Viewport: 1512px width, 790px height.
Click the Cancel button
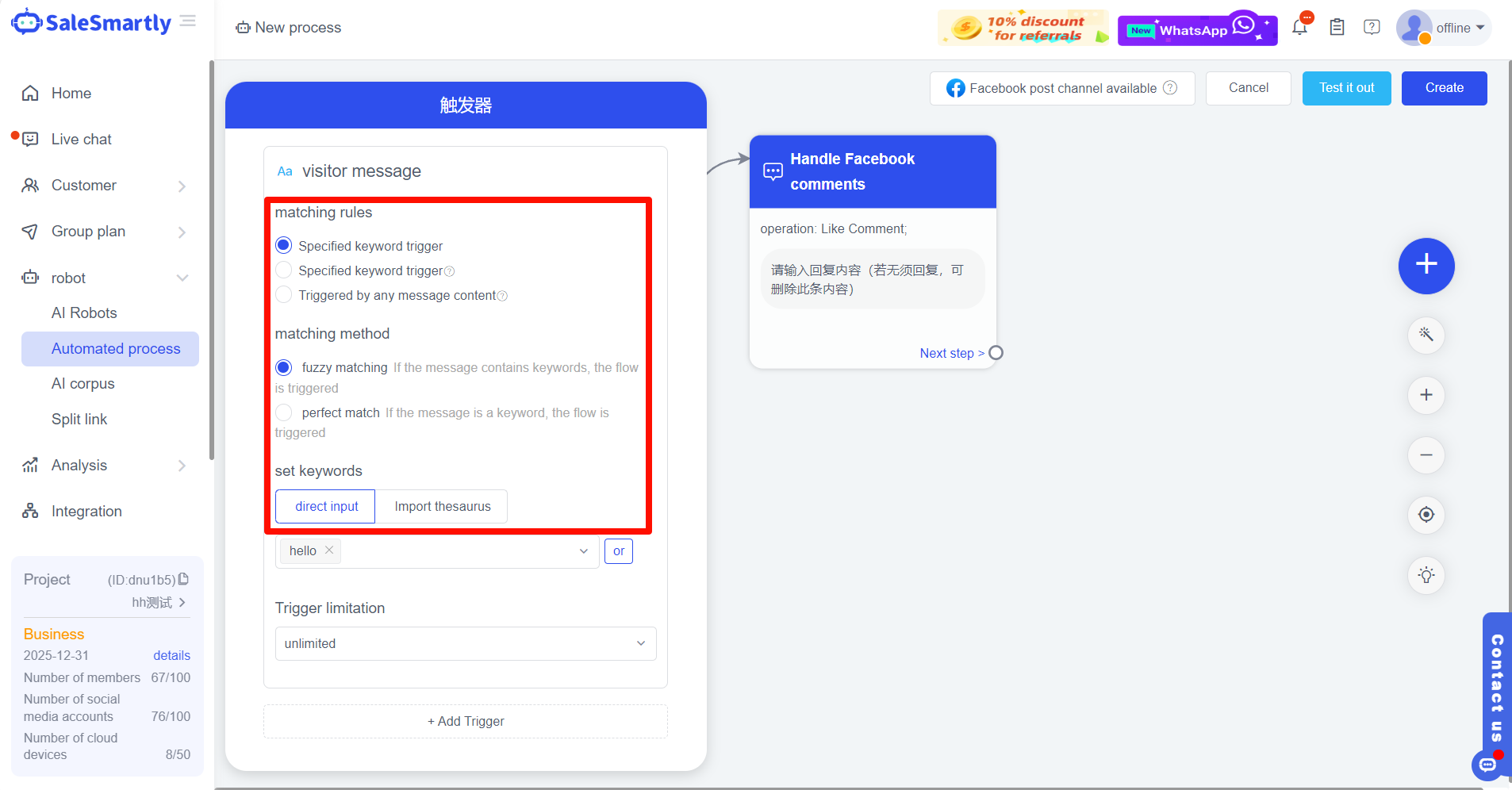[x=1249, y=88]
